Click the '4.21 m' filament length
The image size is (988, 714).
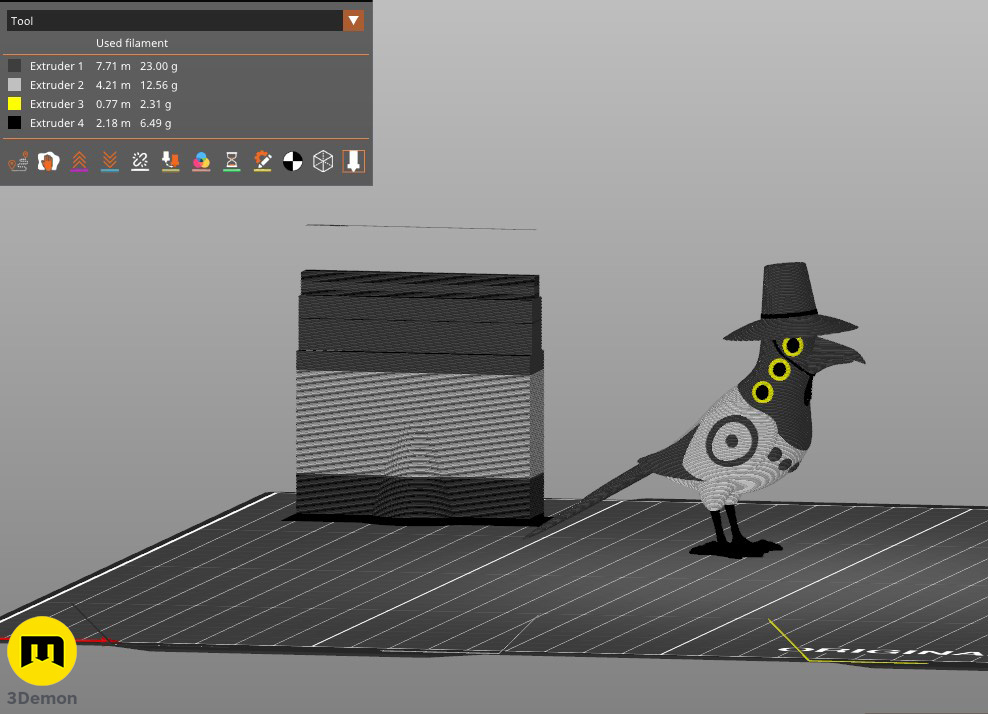point(113,84)
